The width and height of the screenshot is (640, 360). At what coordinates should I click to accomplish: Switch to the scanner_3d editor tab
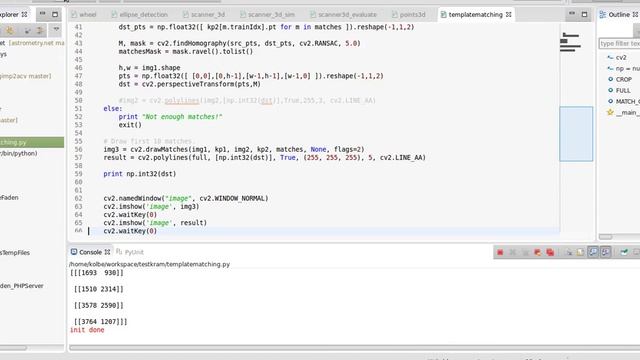[x=204, y=15]
